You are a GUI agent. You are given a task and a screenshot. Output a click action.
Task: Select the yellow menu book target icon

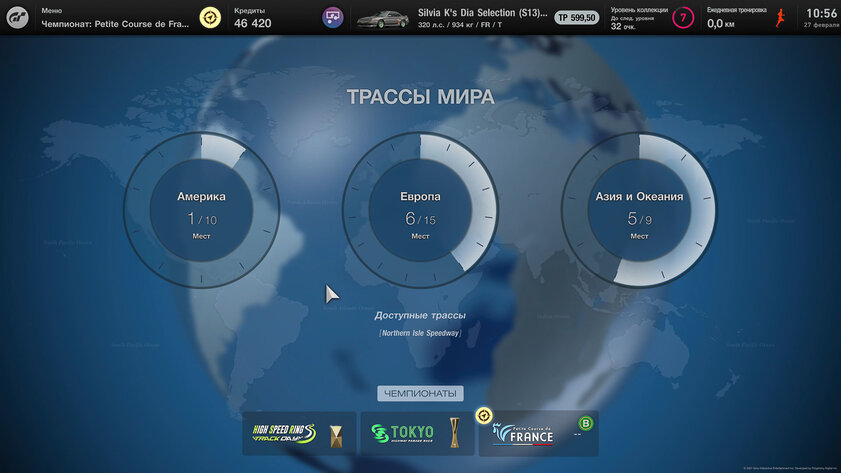[210, 18]
